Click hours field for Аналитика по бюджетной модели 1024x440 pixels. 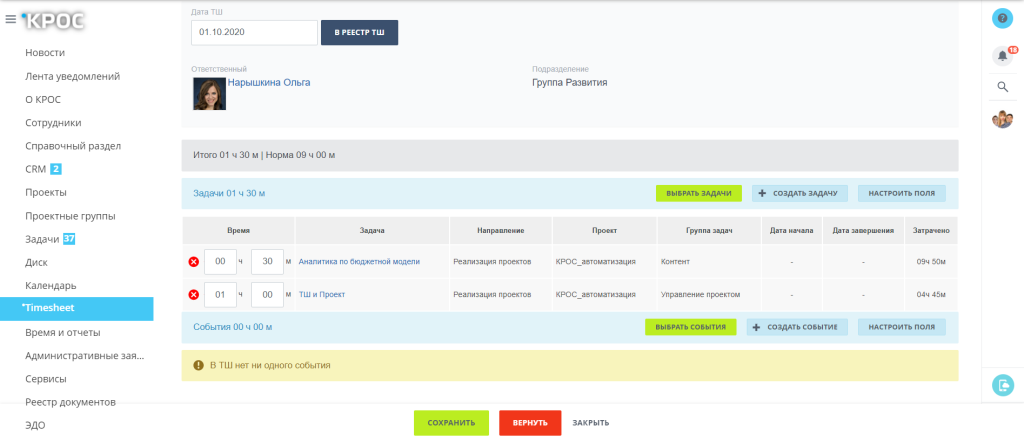220,262
